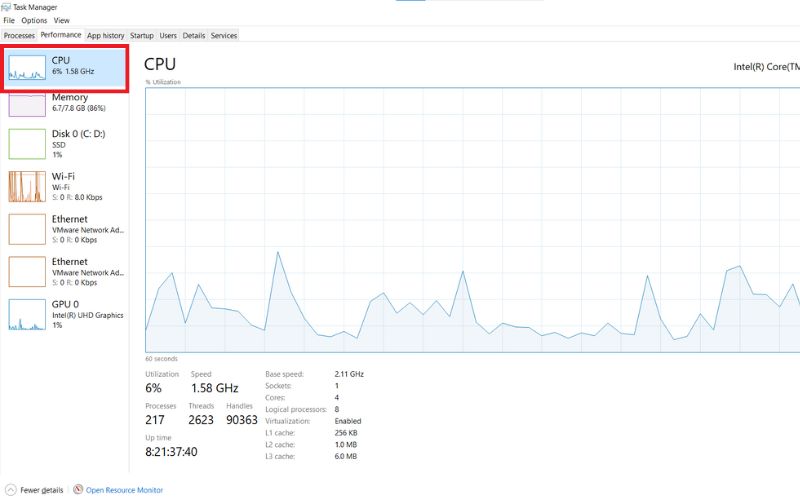Click the Resource Monitor icon
This screenshot has width=800, height=500.
pos(78,489)
